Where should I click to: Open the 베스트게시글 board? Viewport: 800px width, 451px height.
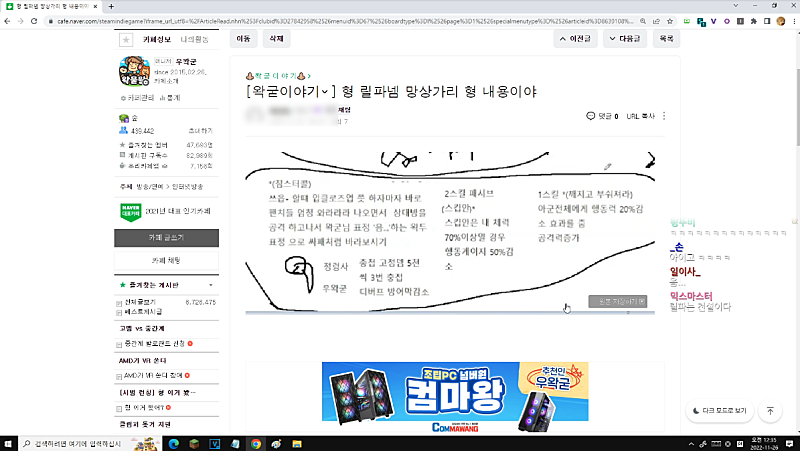click(x=143, y=311)
